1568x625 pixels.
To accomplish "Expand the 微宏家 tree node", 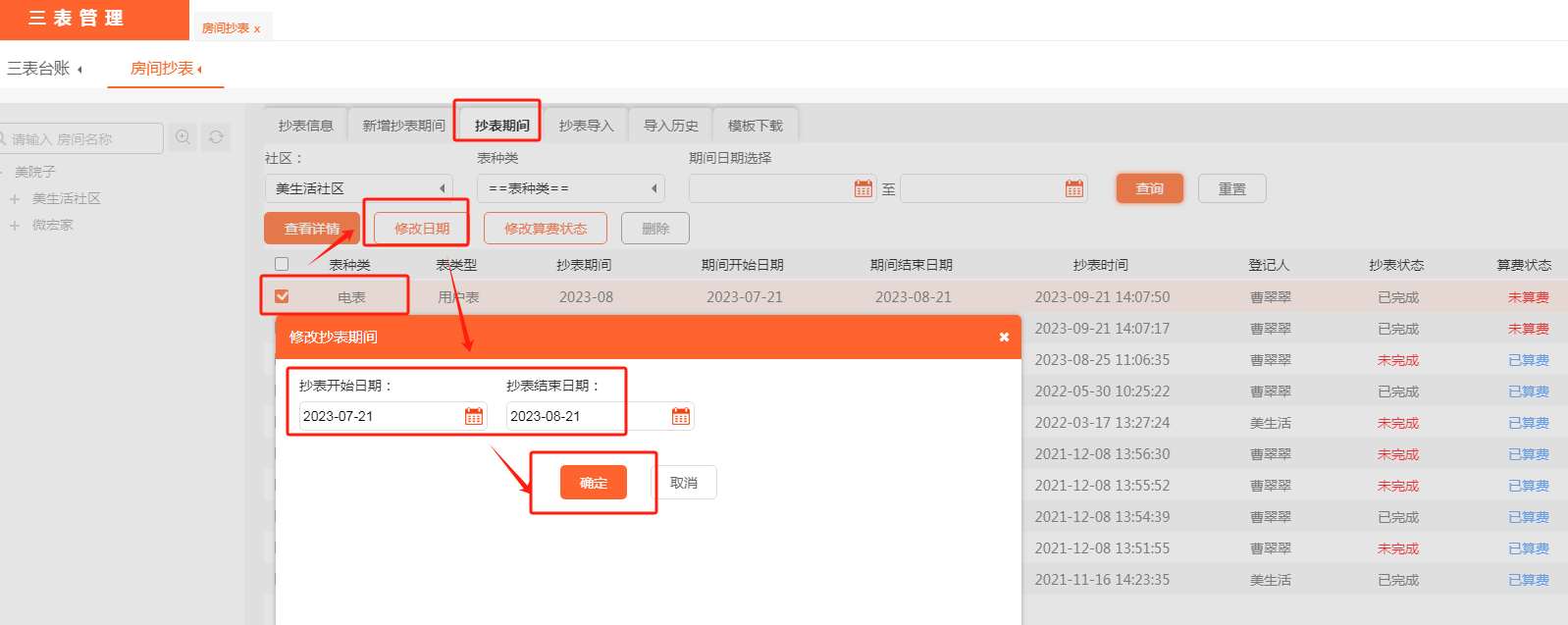I will pos(15,226).
